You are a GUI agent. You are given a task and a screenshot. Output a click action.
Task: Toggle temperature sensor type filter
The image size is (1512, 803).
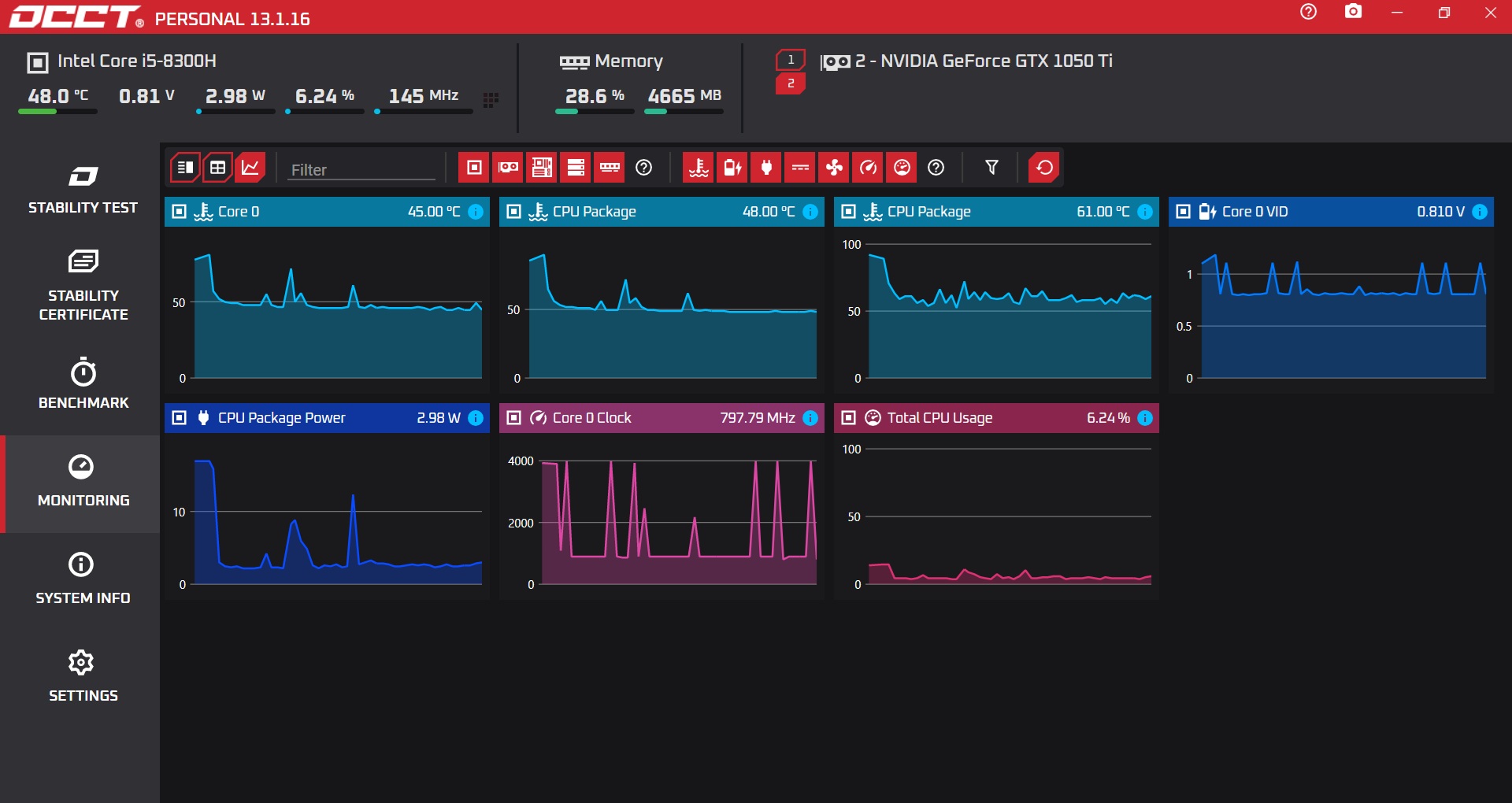pos(699,168)
